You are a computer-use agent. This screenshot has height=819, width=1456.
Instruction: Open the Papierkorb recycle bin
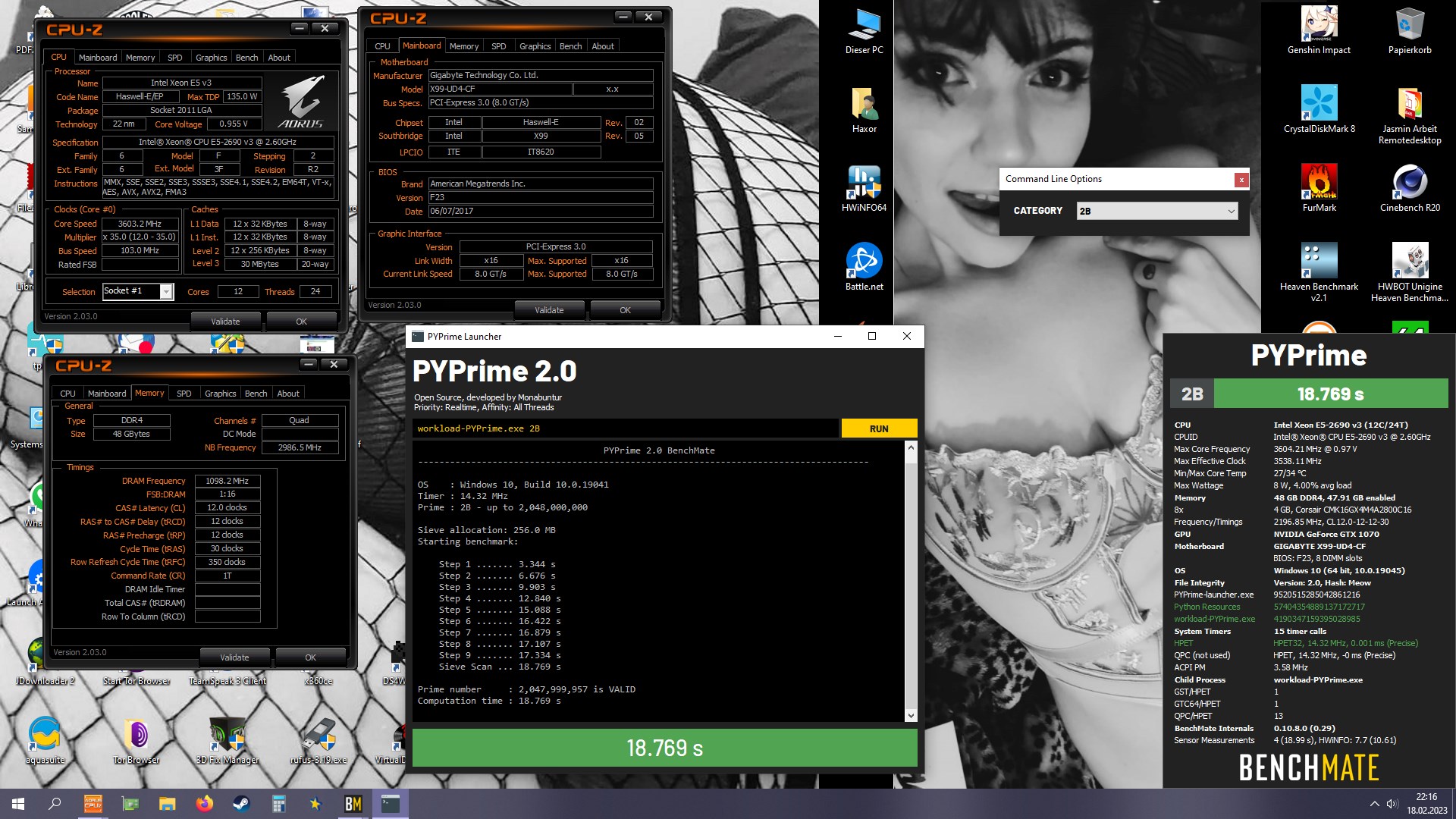pyautogui.click(x=1410, y=30)
